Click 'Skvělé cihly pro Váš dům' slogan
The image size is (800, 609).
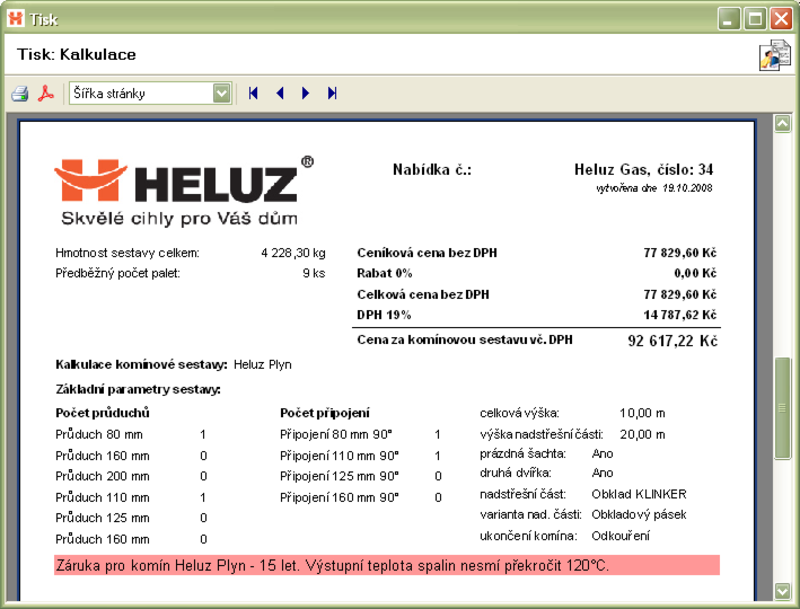179,218
